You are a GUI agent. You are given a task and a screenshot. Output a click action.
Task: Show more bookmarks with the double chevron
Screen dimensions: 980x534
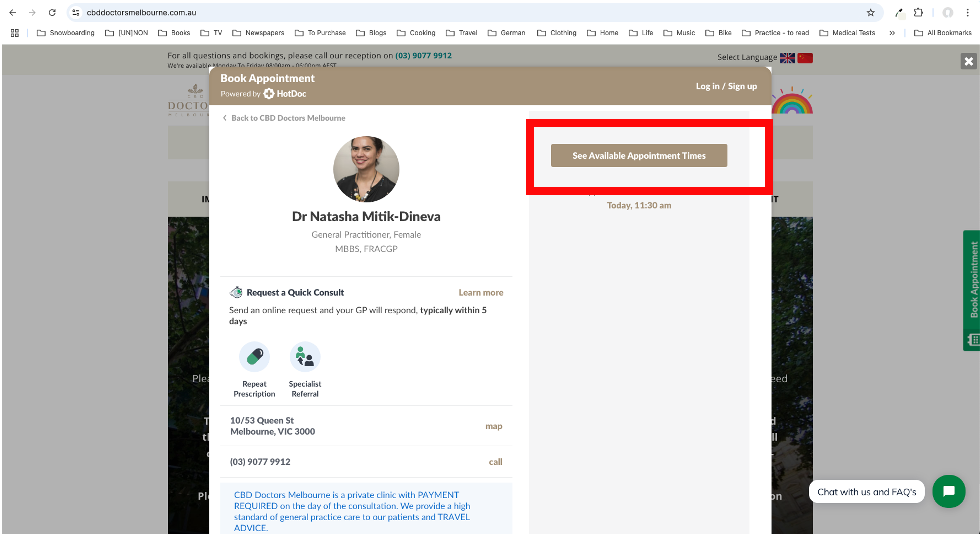tap(892, 33)
